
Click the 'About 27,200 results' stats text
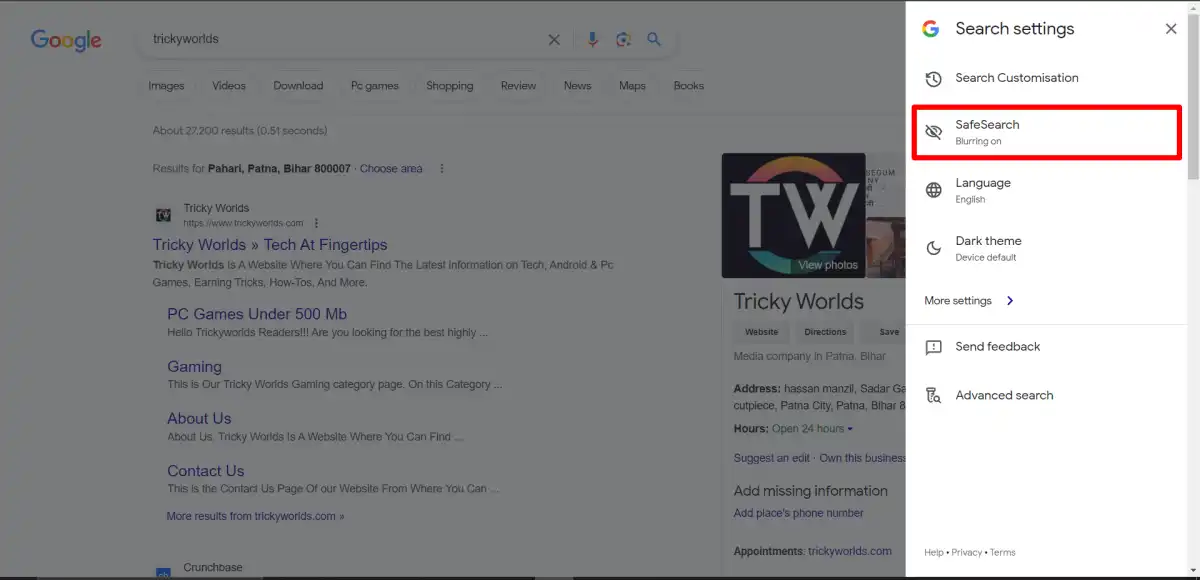(240, 131)
